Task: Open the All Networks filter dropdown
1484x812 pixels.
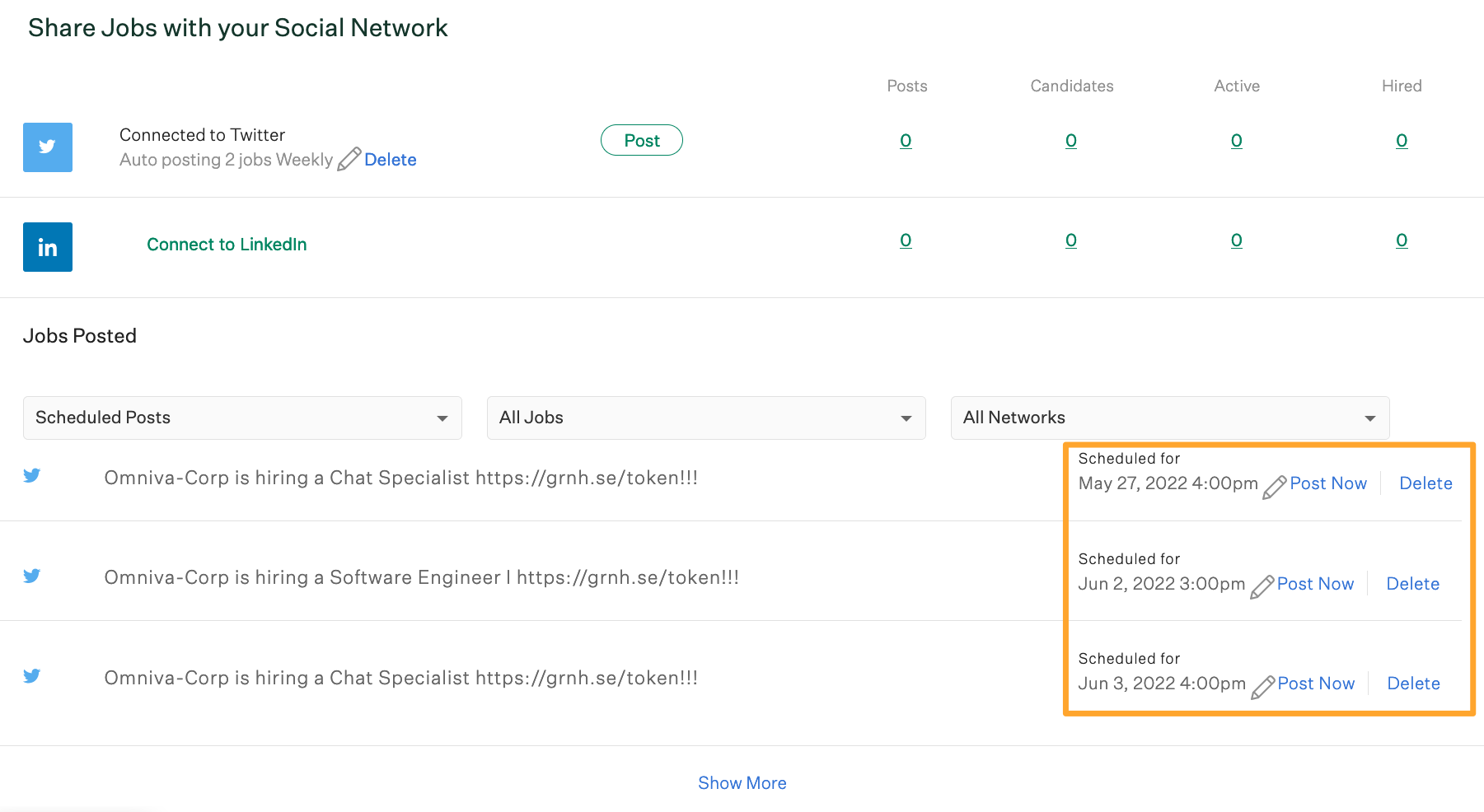Action: (x=1169, y=418)
